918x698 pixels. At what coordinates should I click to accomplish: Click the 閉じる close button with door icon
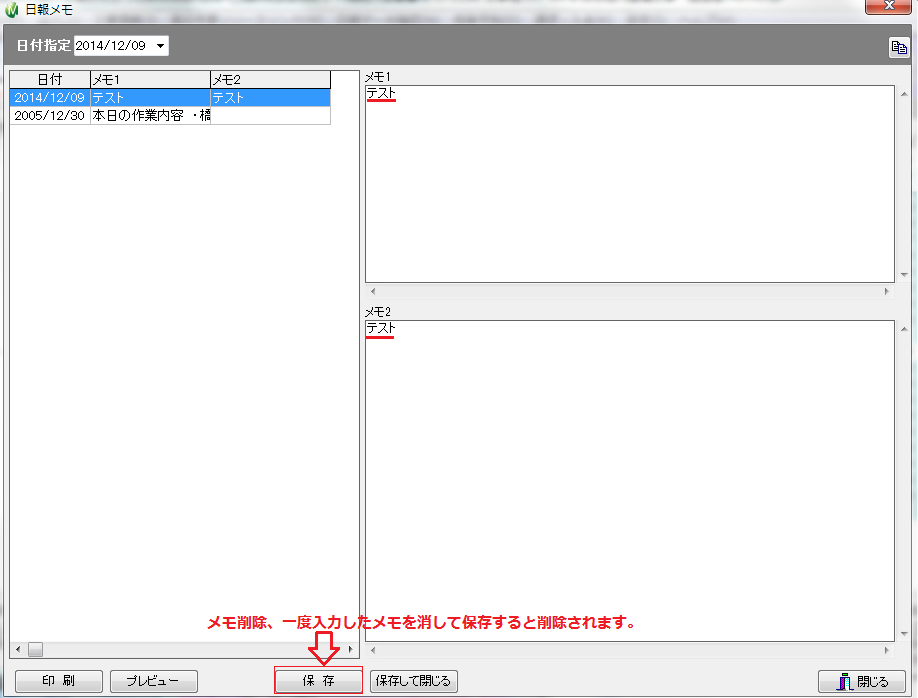point(864,682)
